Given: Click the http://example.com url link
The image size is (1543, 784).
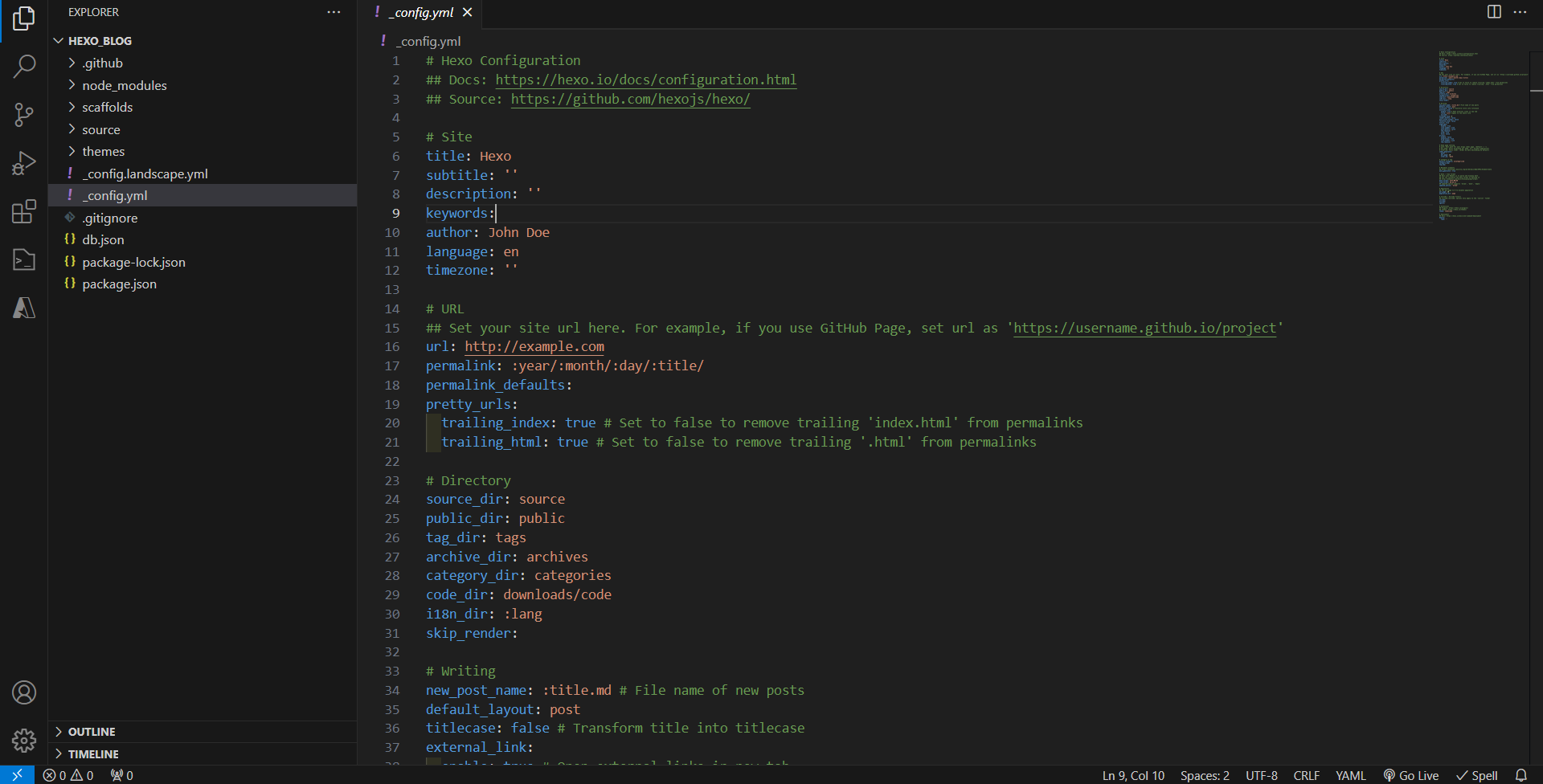Looking at the screenshot, I should pyautogui.click(x=534, y=346).
